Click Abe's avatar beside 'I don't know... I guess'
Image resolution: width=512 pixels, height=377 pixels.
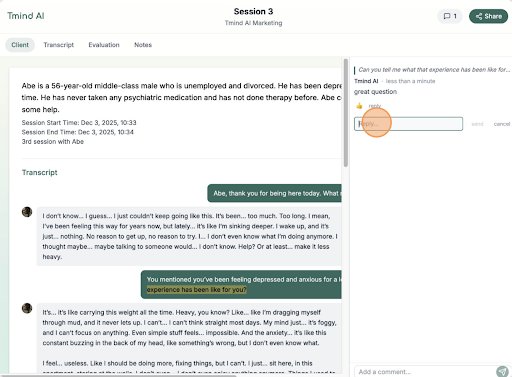(27, 212)
